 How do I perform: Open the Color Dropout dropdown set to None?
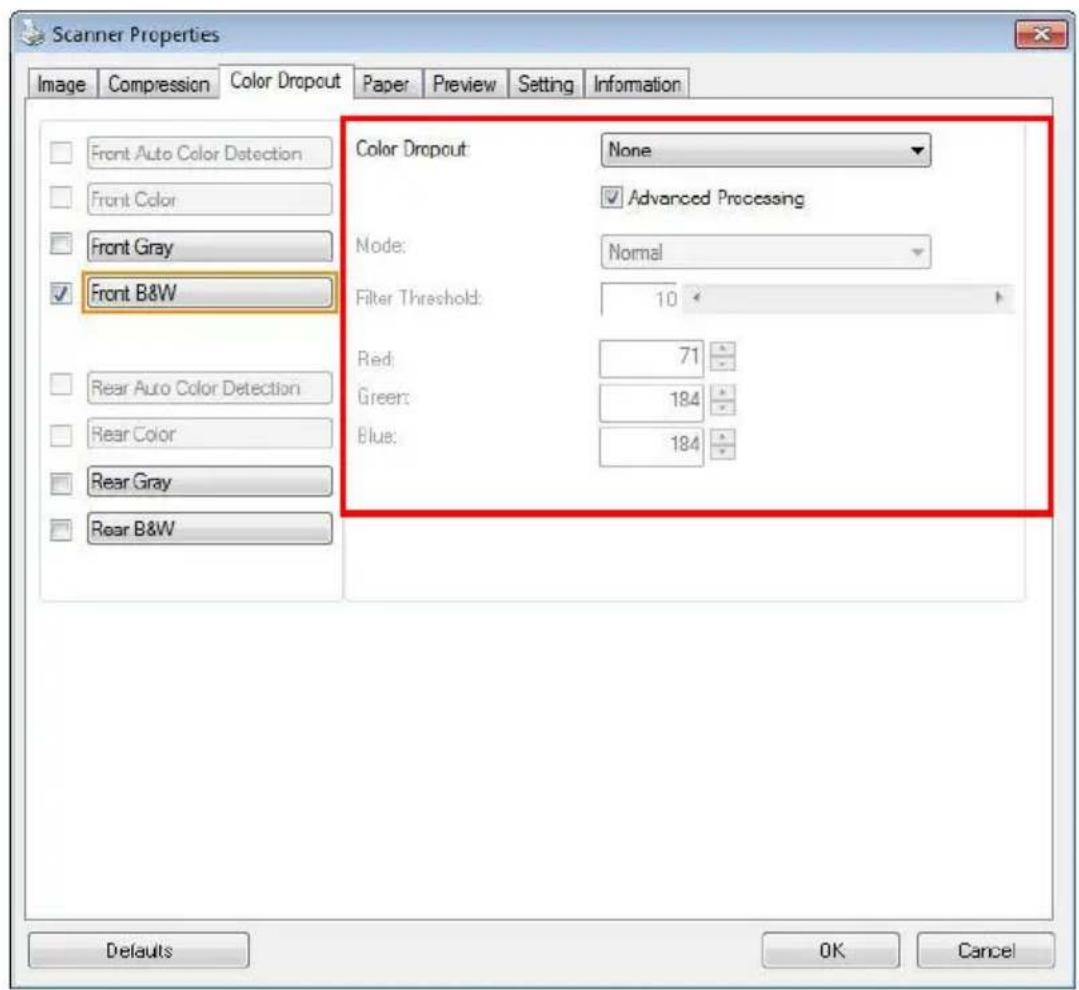[765, 150]
